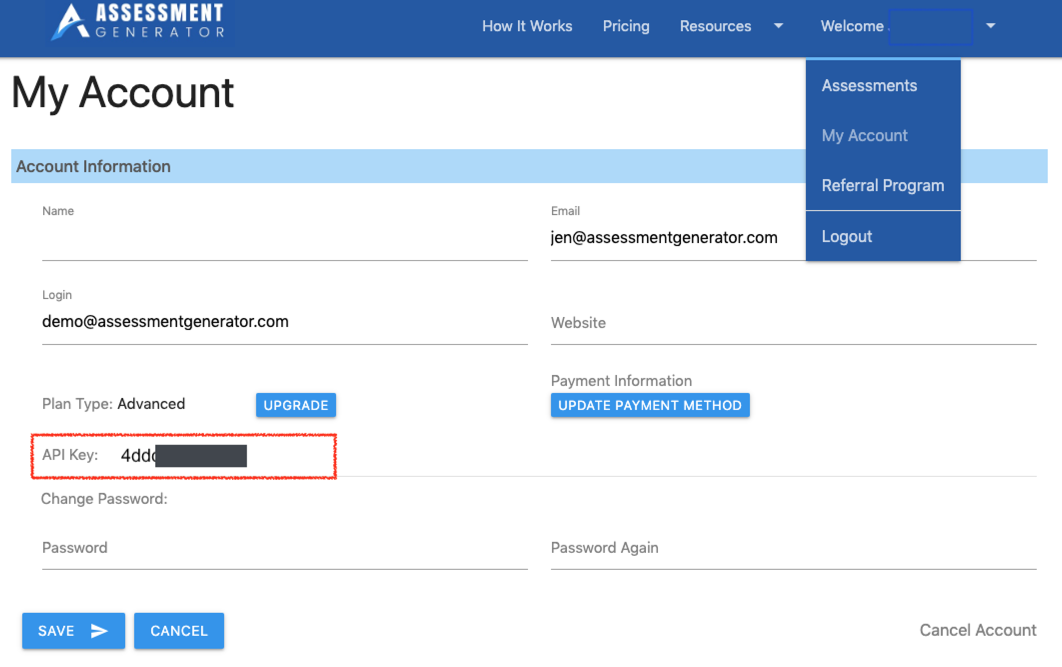This screenshot has height=667, width=1062.
Task: Expand the Resources chevron arrow
Action: click(x=778, y=27)
